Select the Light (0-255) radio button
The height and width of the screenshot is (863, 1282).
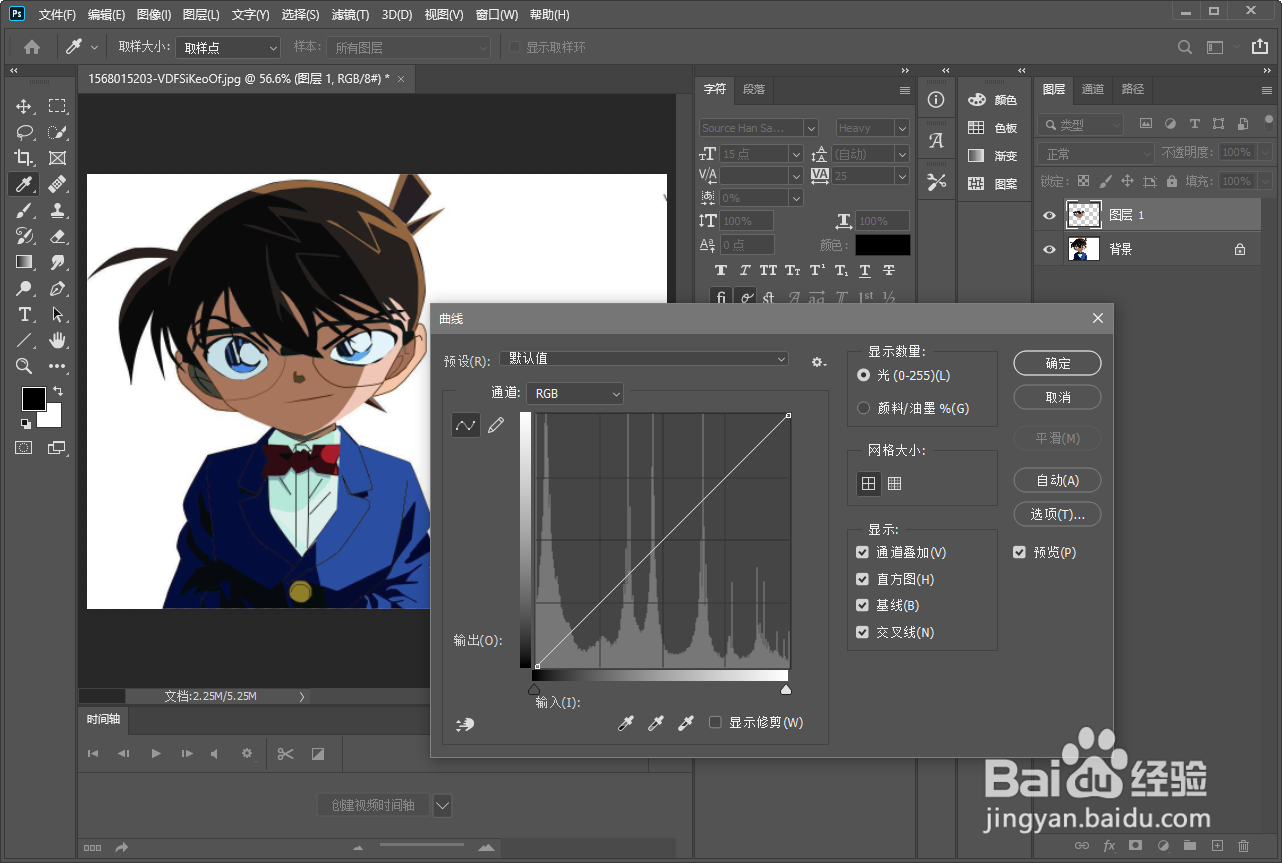864,375
